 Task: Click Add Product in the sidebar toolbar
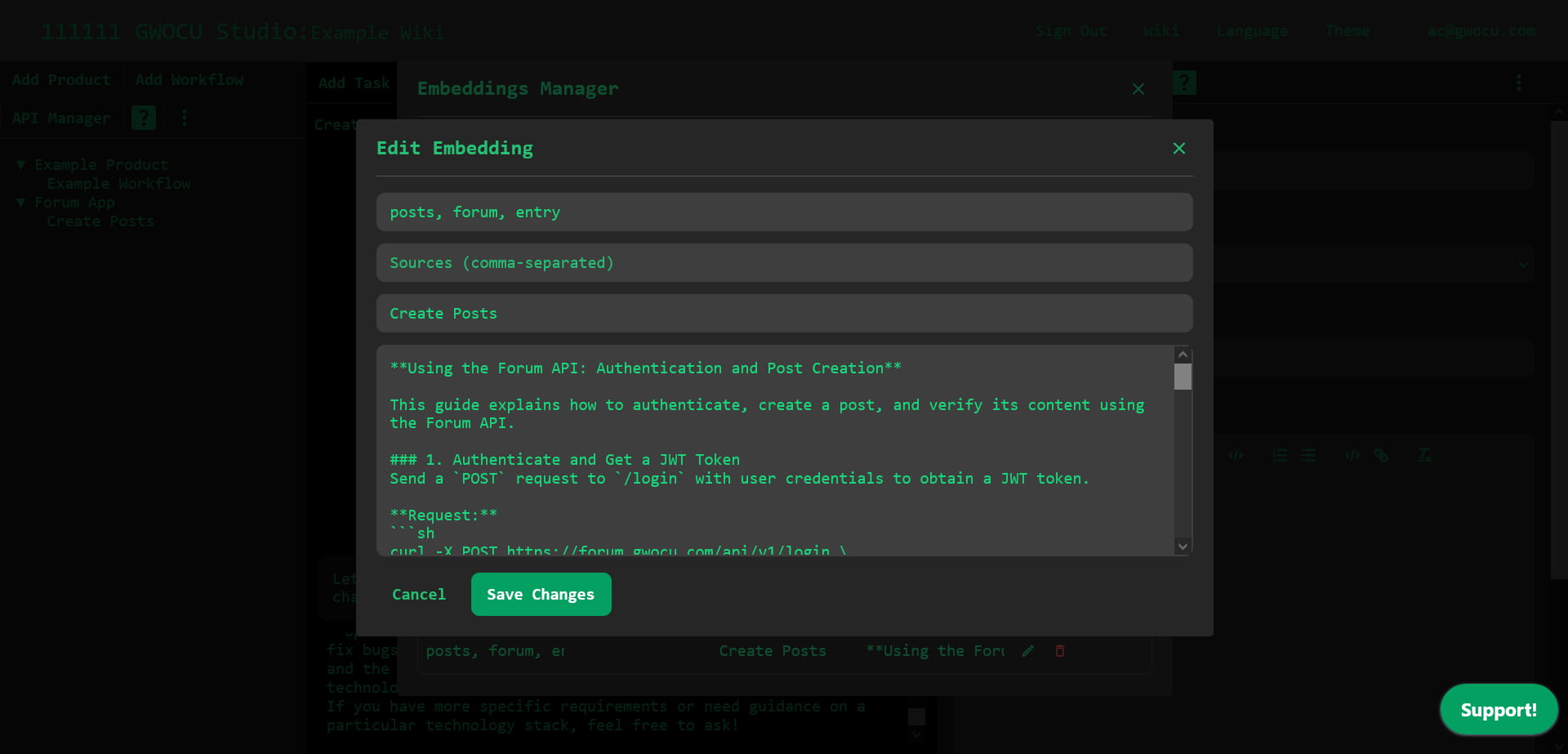(x=61, y=80)
